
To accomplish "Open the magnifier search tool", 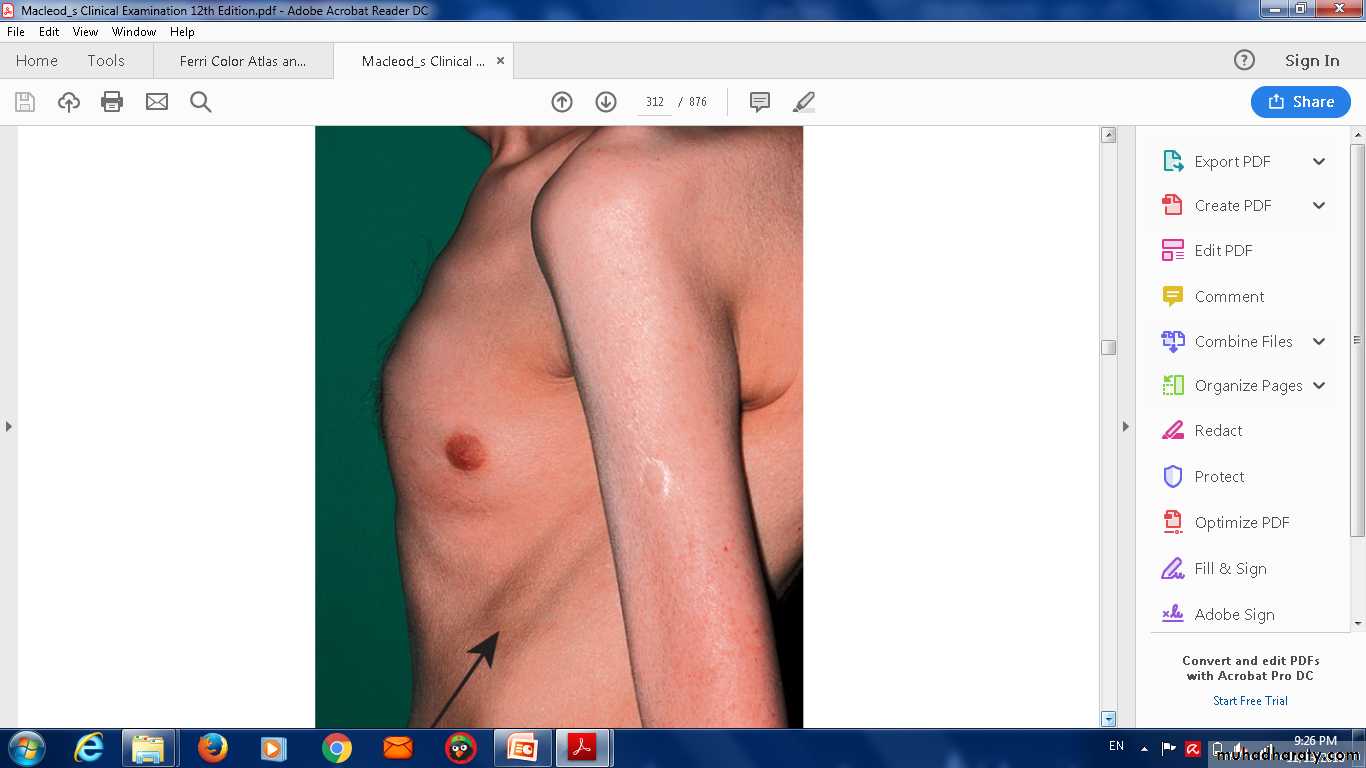I will point(201,102).
